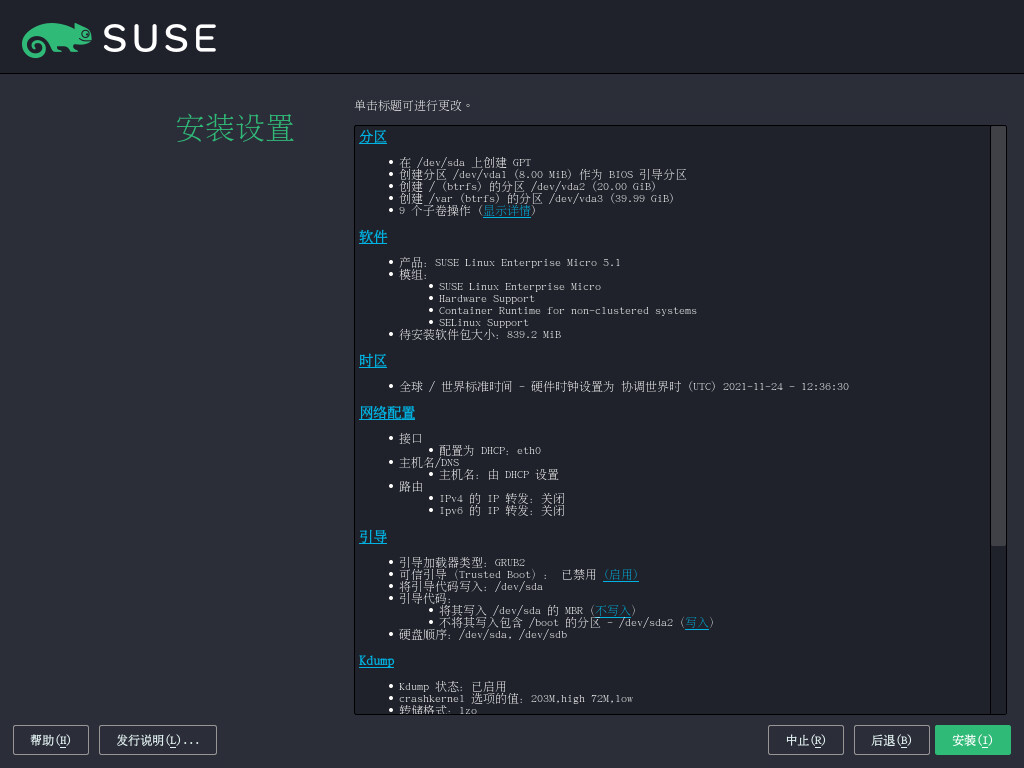Click the settings list vertical scrollbar thumb
Viewport: 1024px width, 768px height.
998,336
